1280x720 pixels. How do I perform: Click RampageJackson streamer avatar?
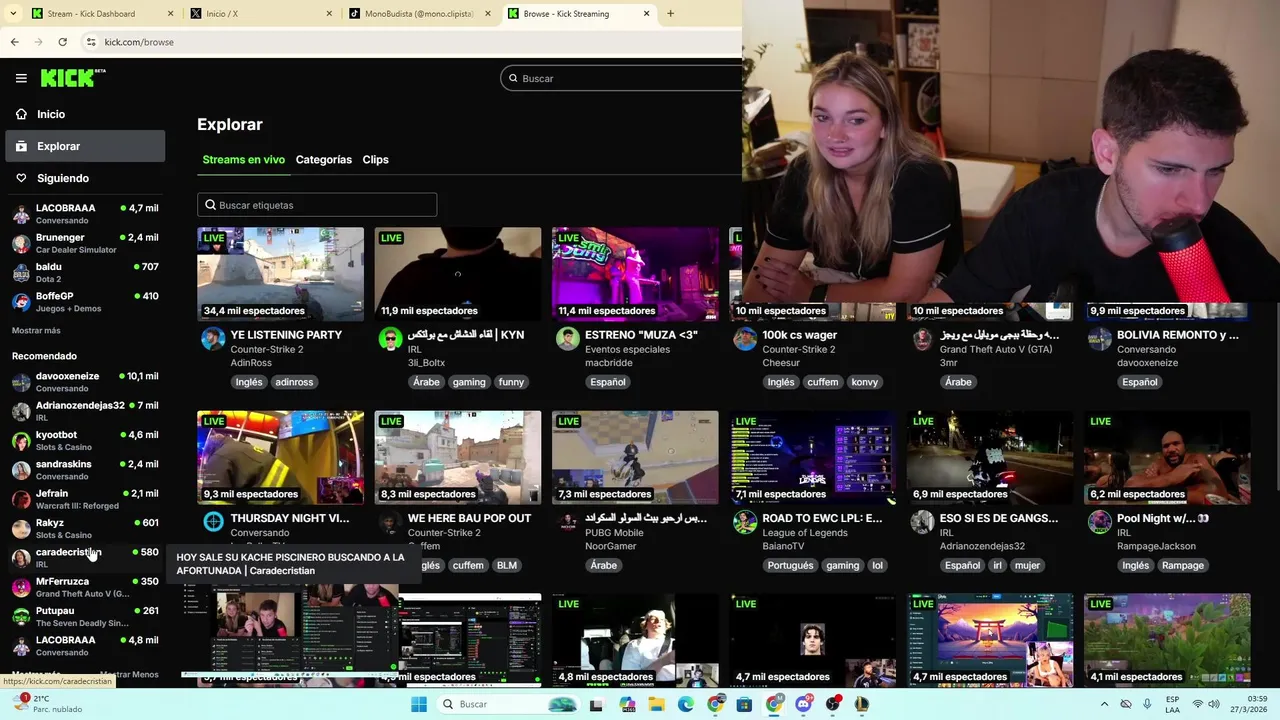coord(1100,522)
